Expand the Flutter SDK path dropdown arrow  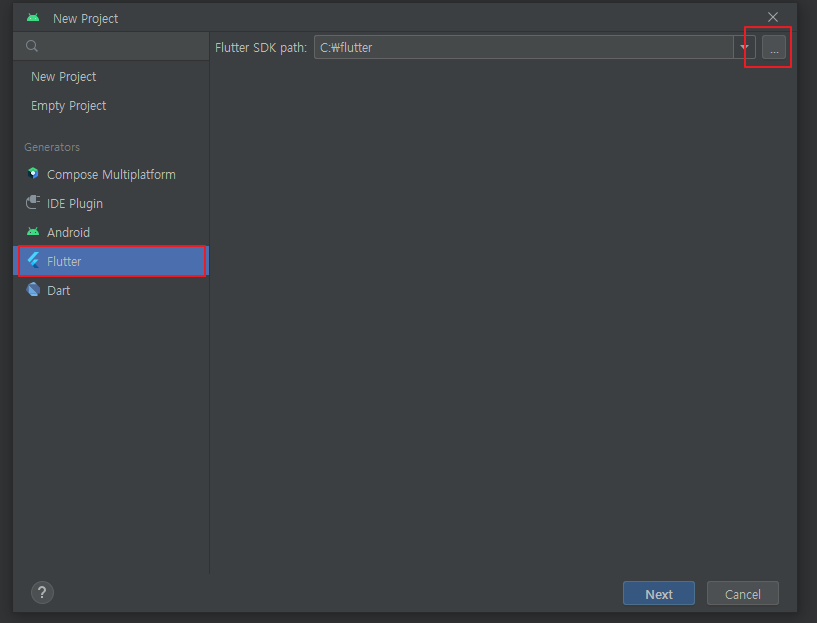(x=745, y=47)
